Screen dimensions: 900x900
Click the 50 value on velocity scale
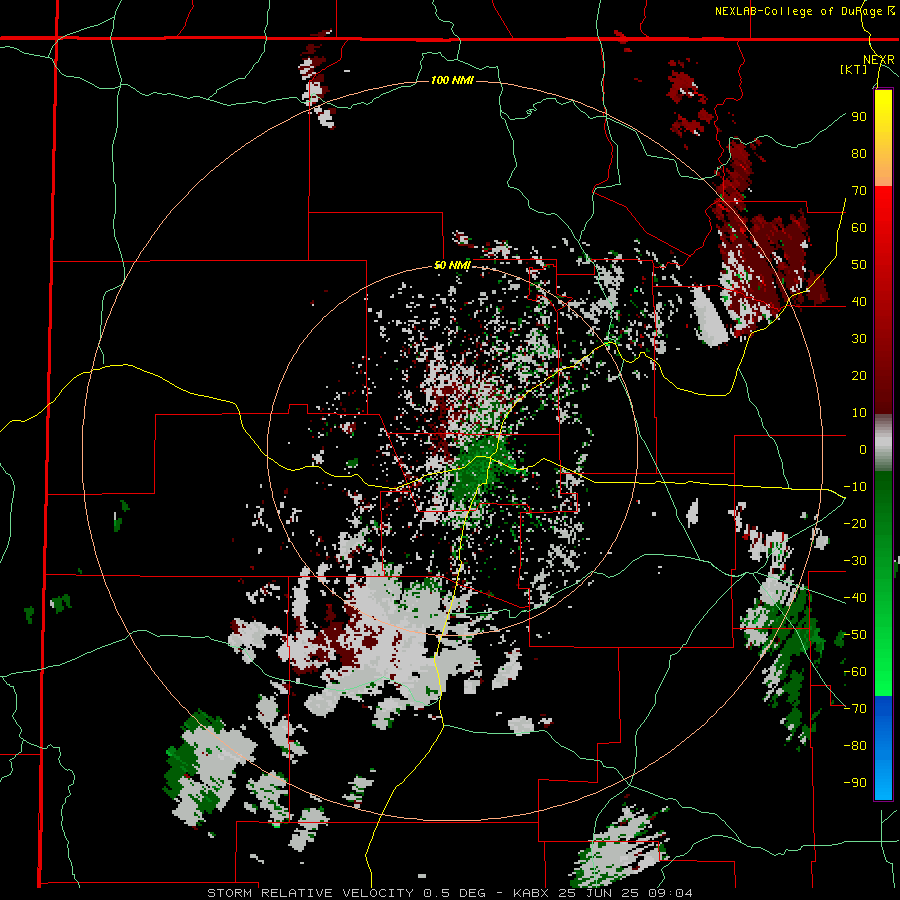(859, 265)
